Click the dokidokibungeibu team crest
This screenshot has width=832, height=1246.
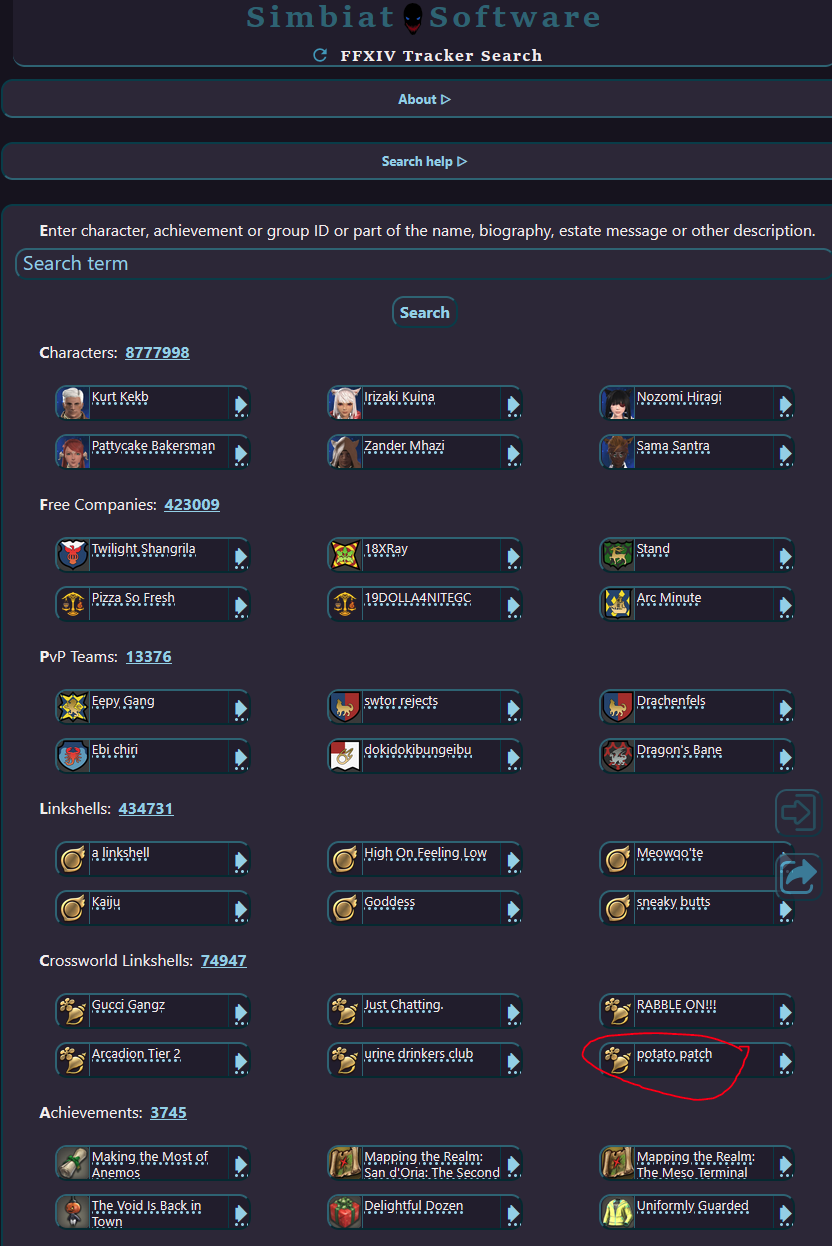pyautogui.click(x=345, y=756)
